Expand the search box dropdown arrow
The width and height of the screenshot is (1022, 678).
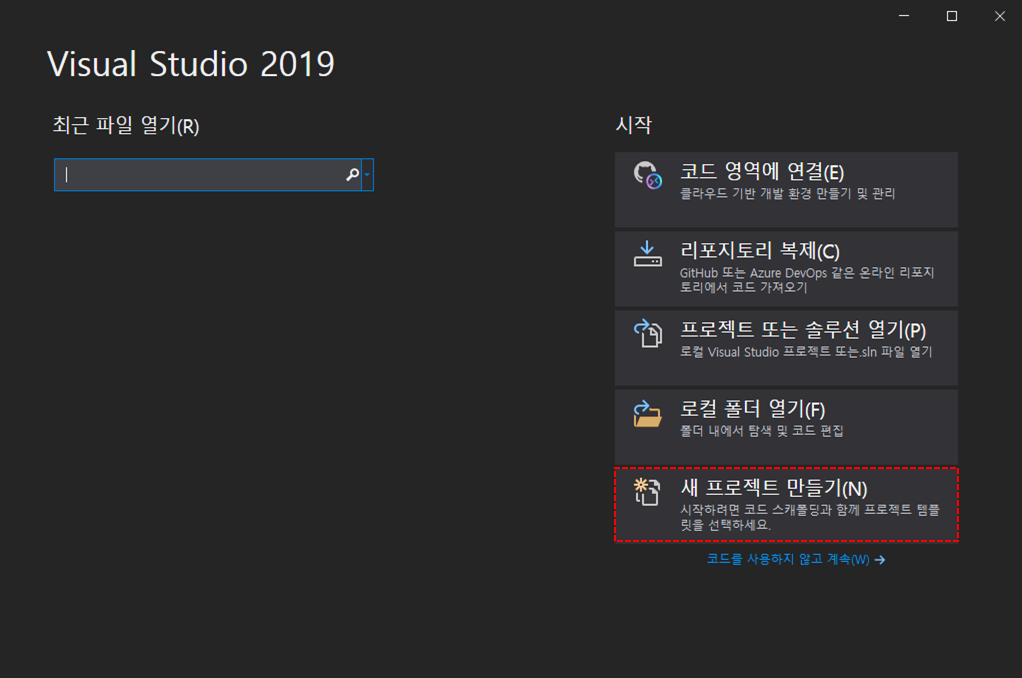coord(368,175)
